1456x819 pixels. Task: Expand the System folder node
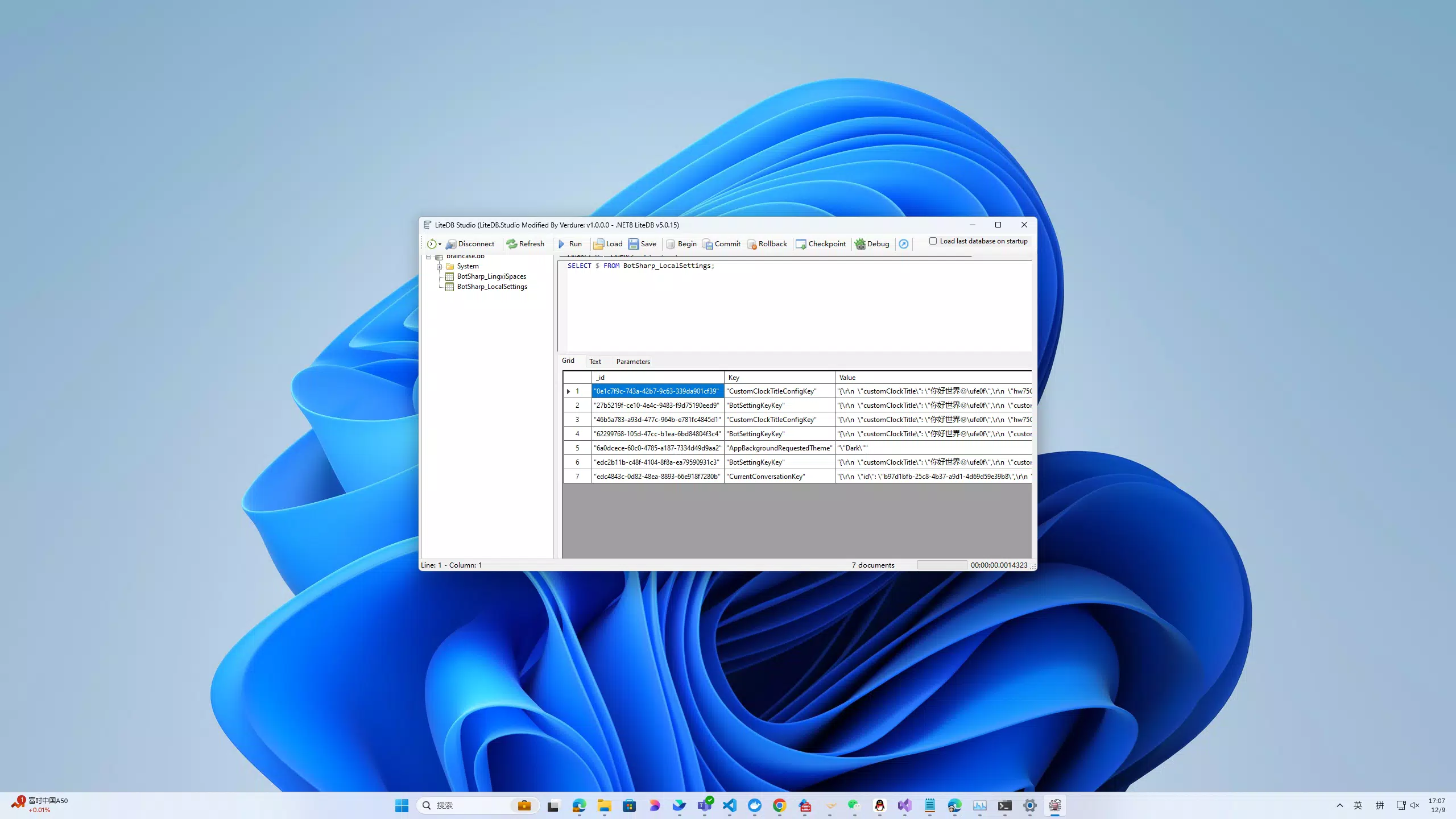click(439, 266)
